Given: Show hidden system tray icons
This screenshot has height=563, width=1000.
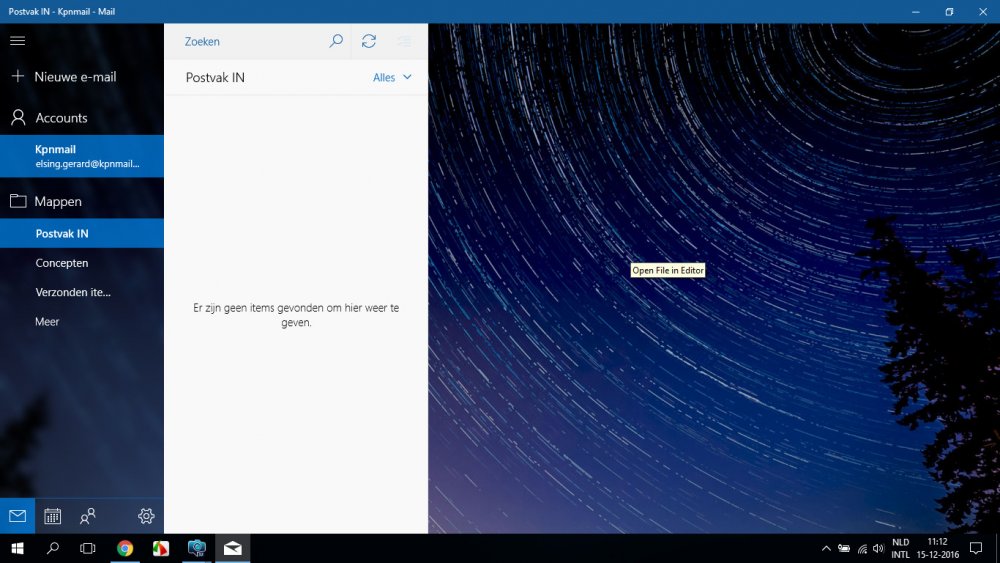Looking at the screenshot, I should [826, 548].
